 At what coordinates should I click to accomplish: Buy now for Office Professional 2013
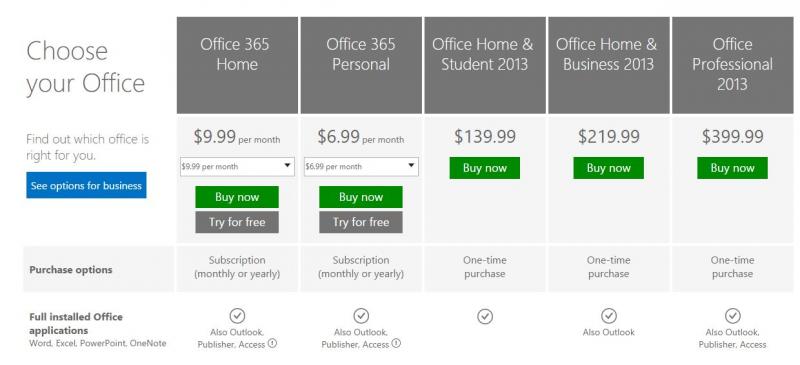(733, 168)
